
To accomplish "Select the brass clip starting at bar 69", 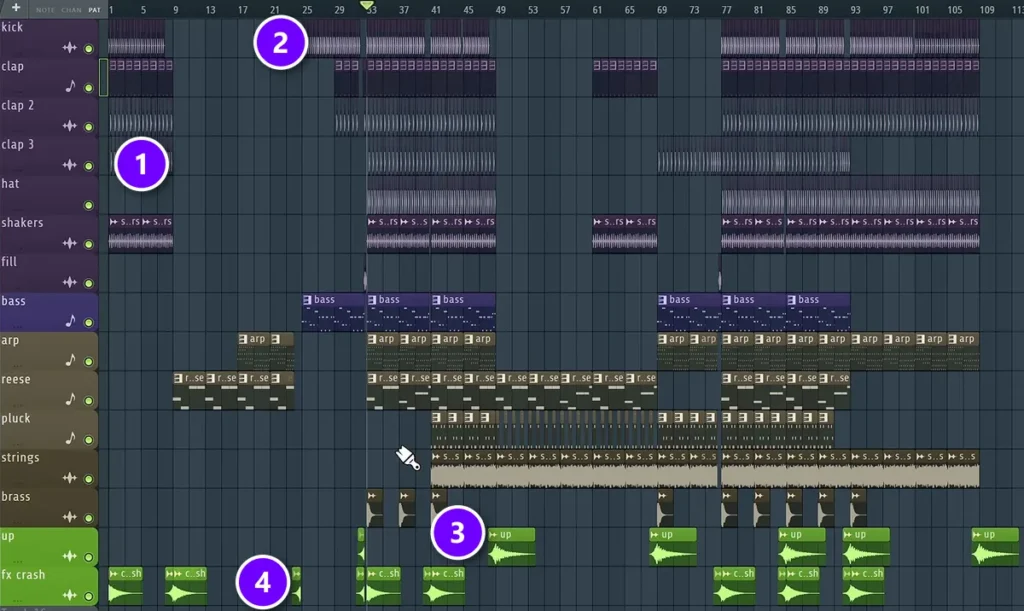I will pyautogui.click(x=665, y=508).
